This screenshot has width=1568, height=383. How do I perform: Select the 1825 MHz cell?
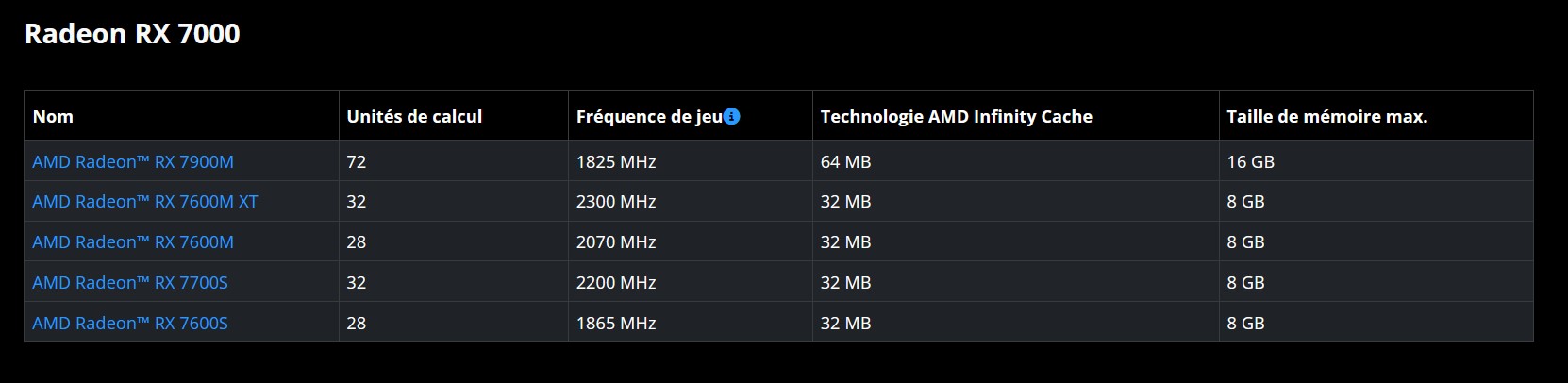(690, 161)
